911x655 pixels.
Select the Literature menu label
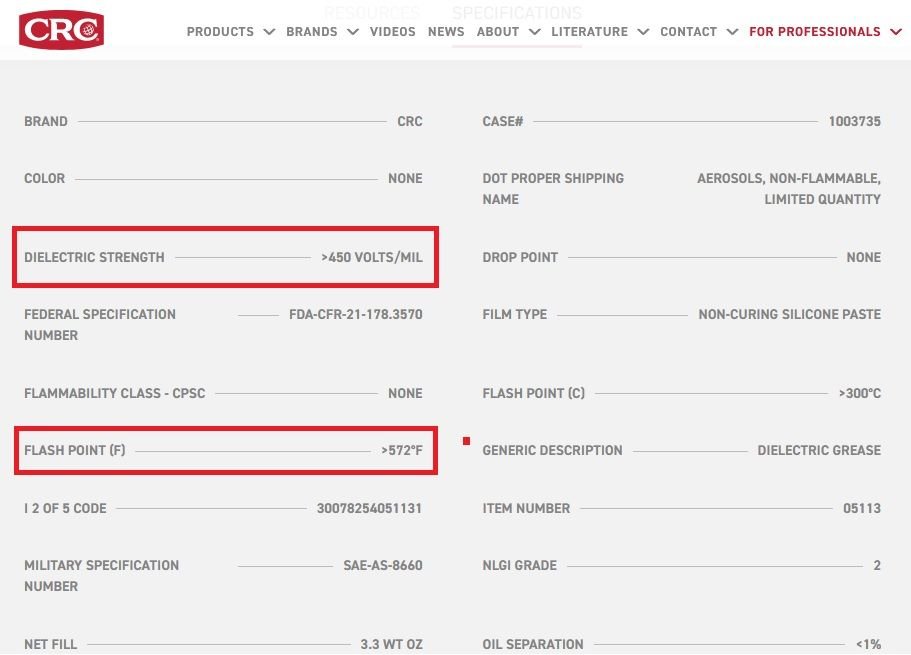click(x=590, y=32)
